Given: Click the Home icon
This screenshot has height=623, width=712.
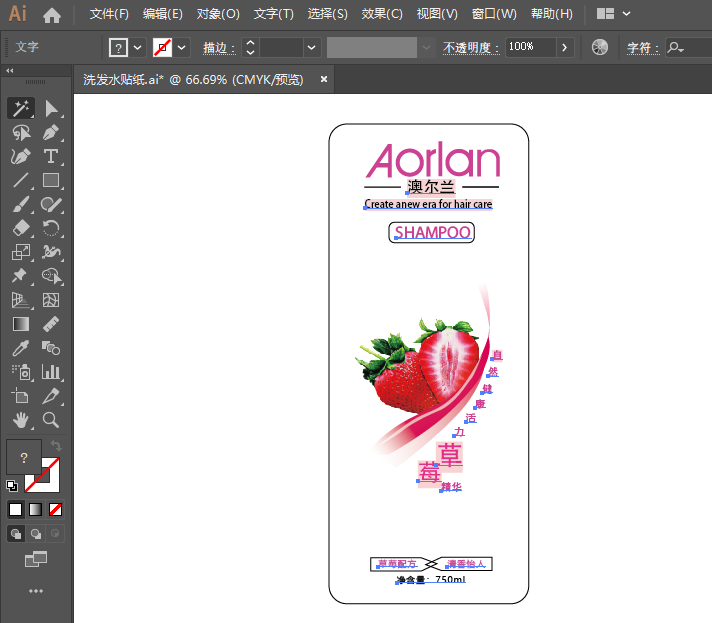Looking at the screenshot, I should (52, 15).
